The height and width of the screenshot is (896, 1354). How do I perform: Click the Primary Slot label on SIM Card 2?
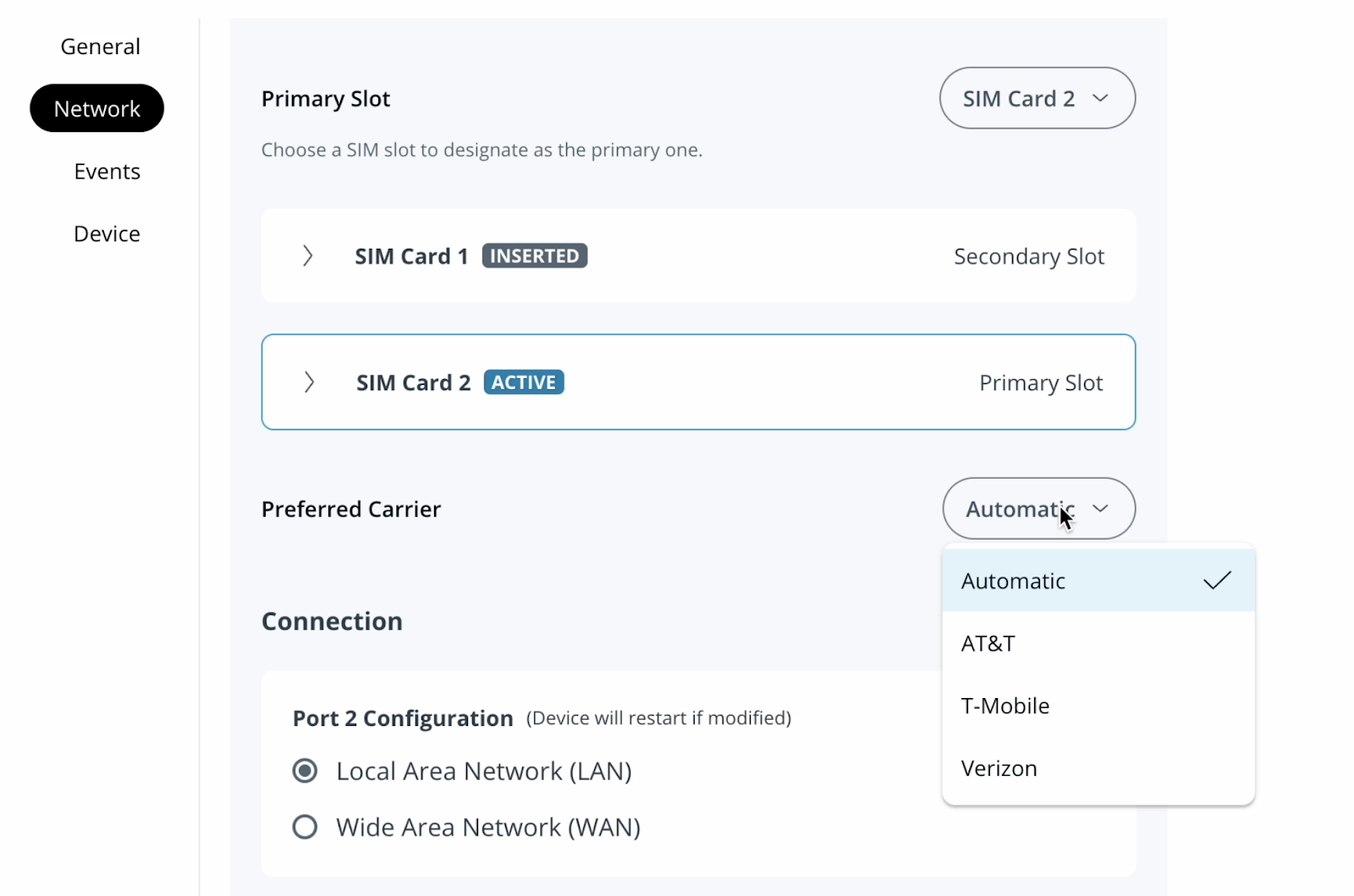tap(1041, 383)
